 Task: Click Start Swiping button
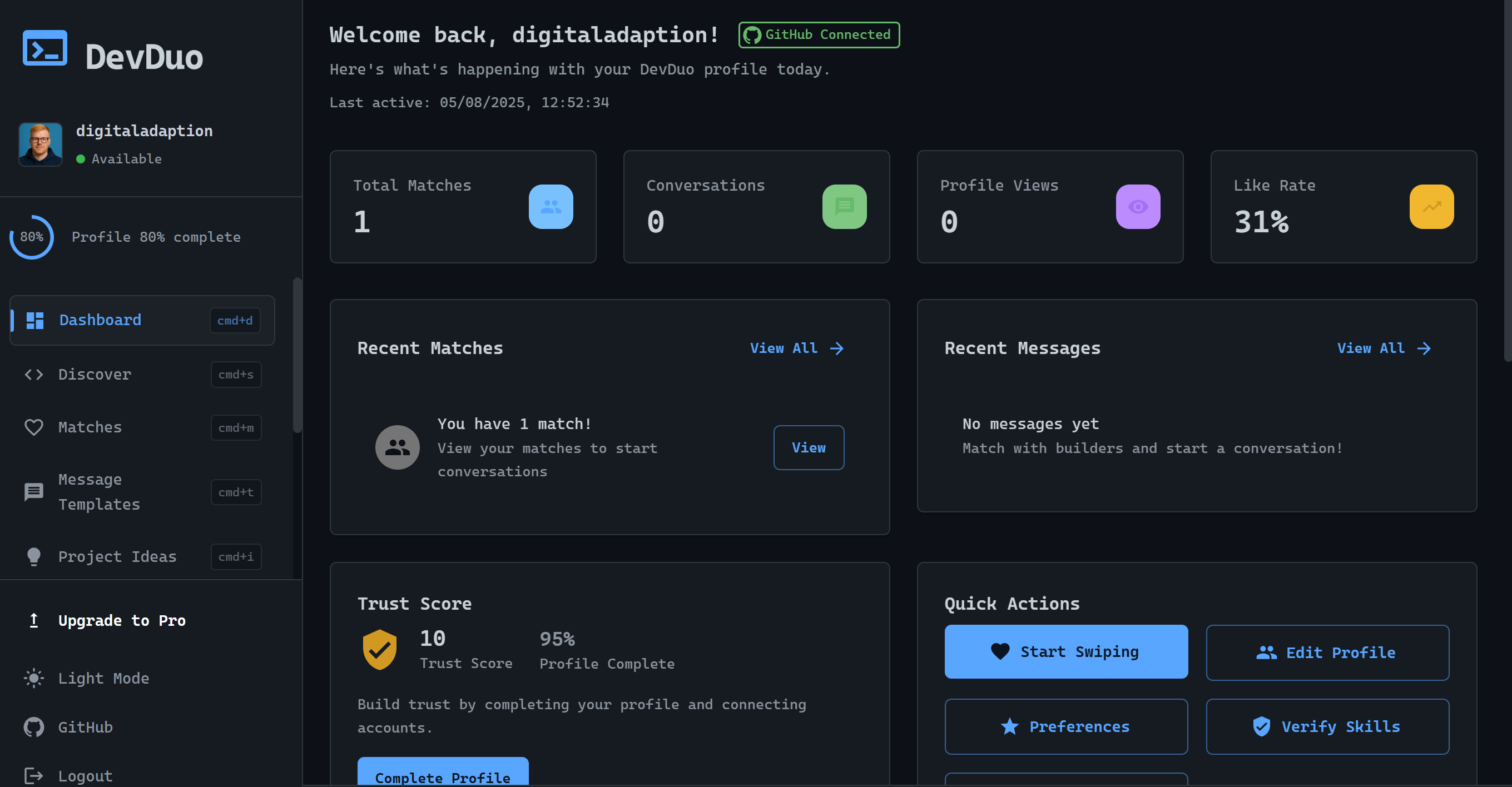click(1066, 651)
